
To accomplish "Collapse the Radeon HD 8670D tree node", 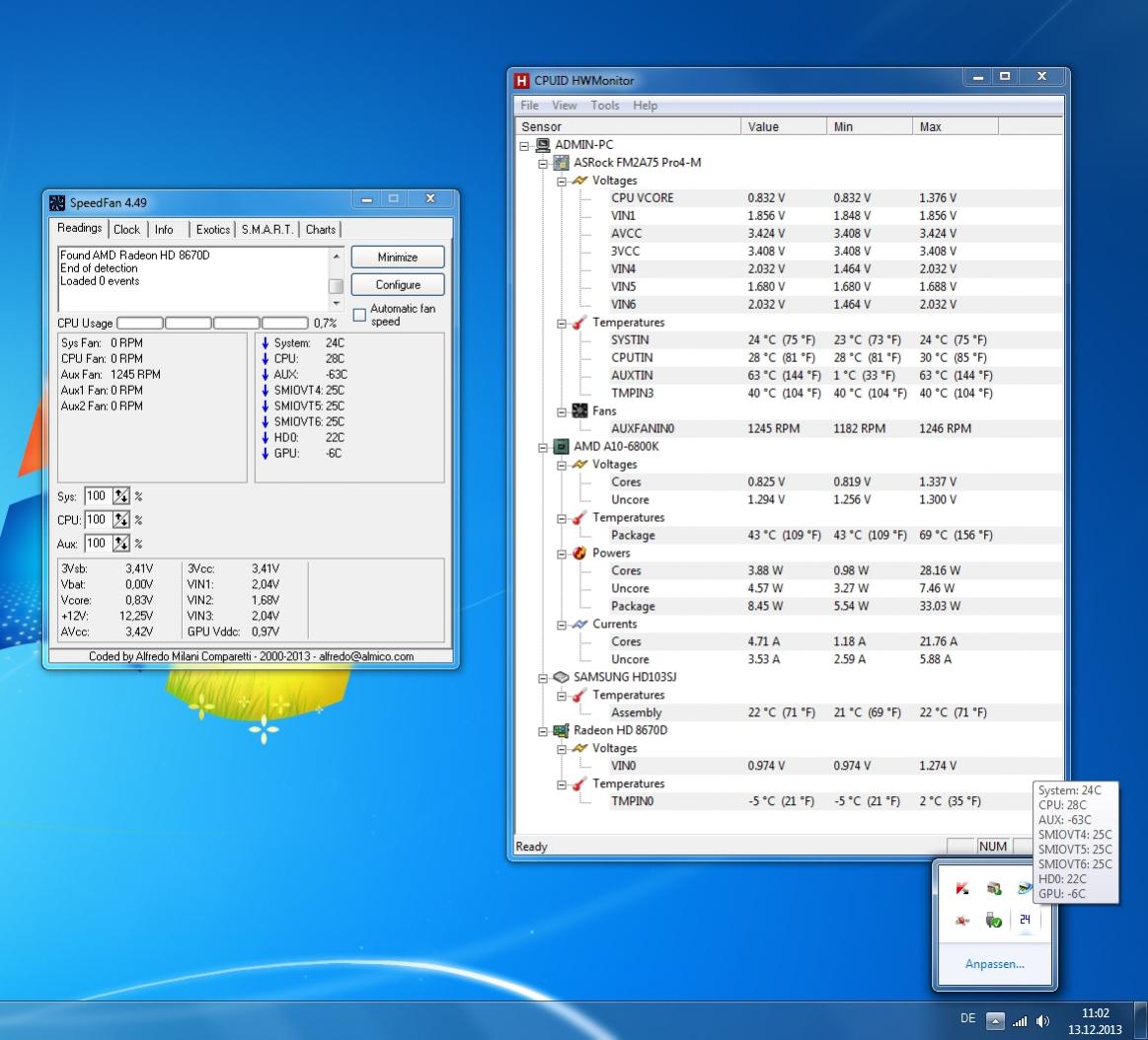I will 543,731.
